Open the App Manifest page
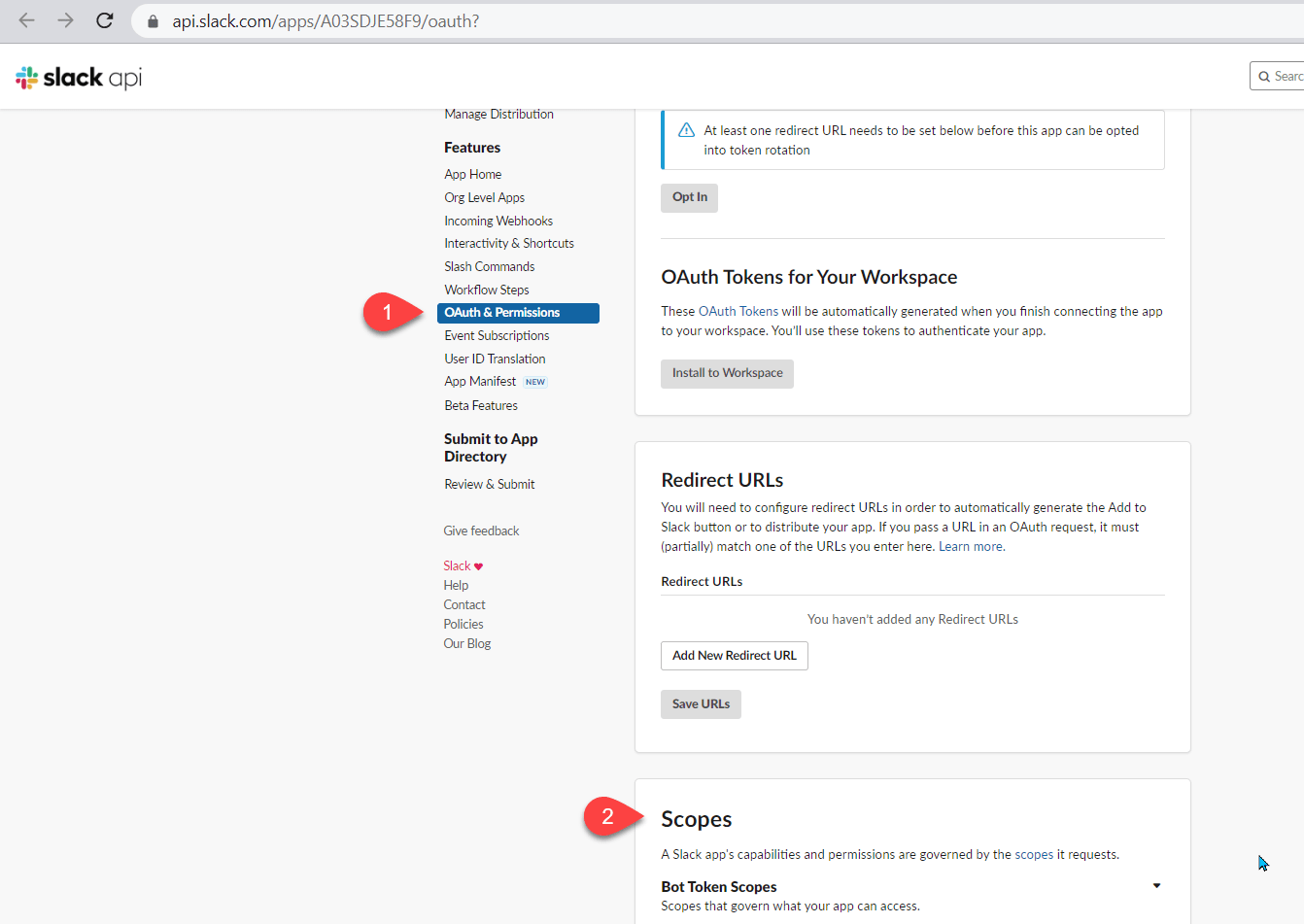The height and width of the screenshot is (924, 1304). coord(480,382)
